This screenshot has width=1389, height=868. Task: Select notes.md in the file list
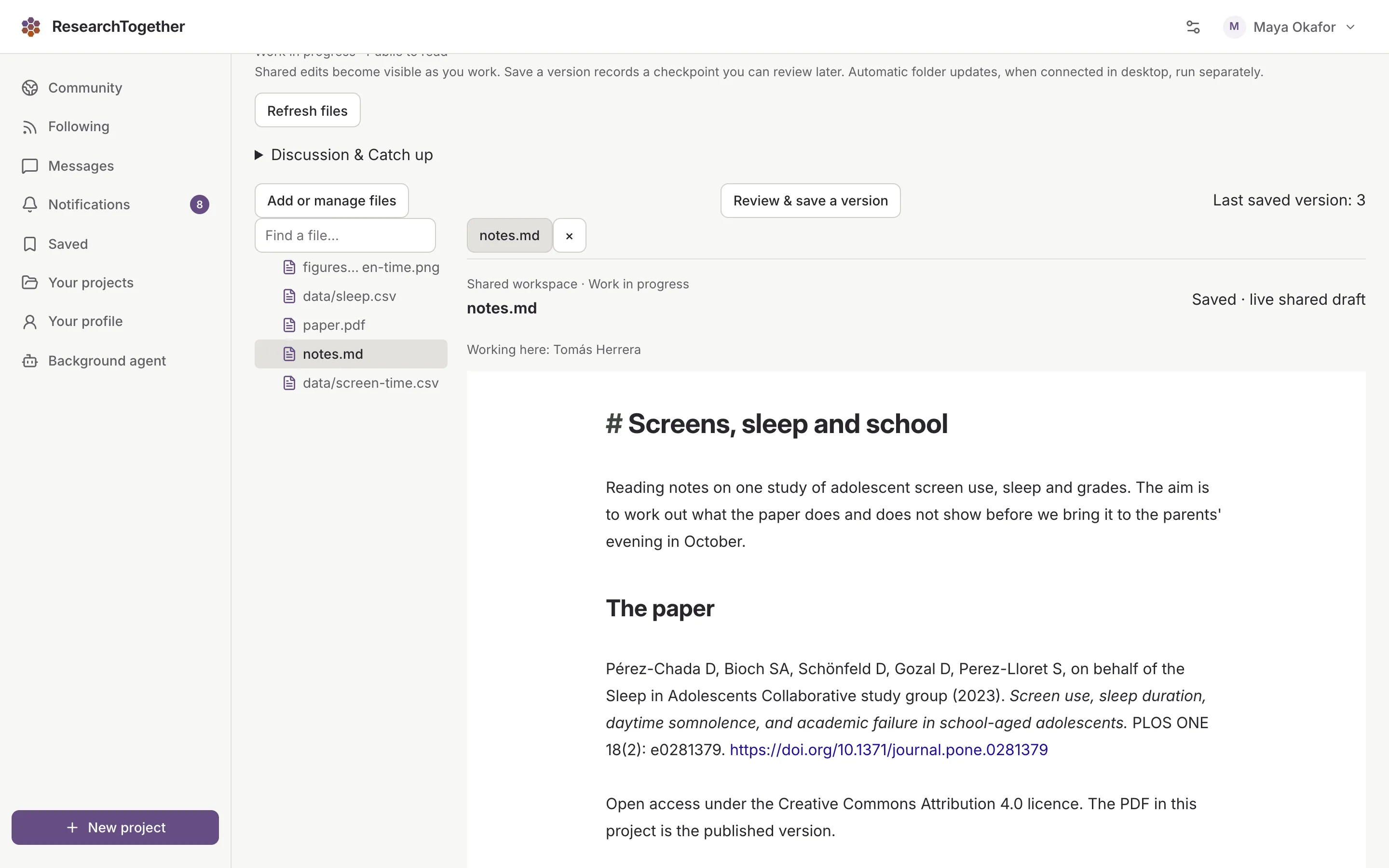click(351, 354)
